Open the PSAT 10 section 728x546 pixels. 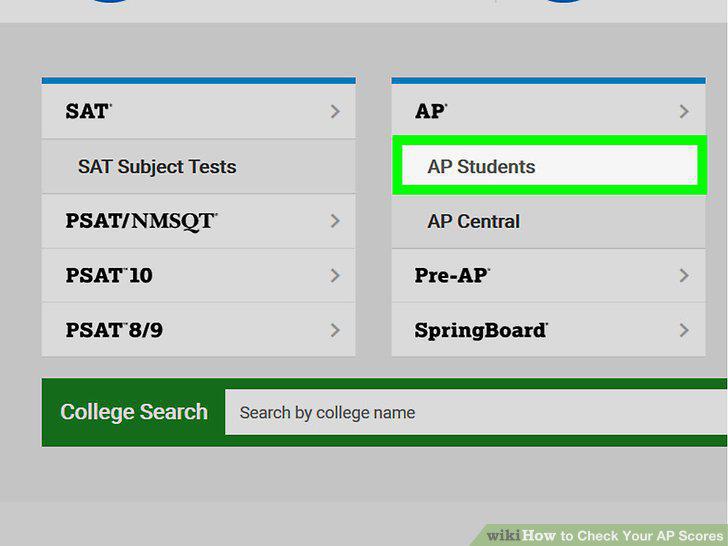click(199, 276)
